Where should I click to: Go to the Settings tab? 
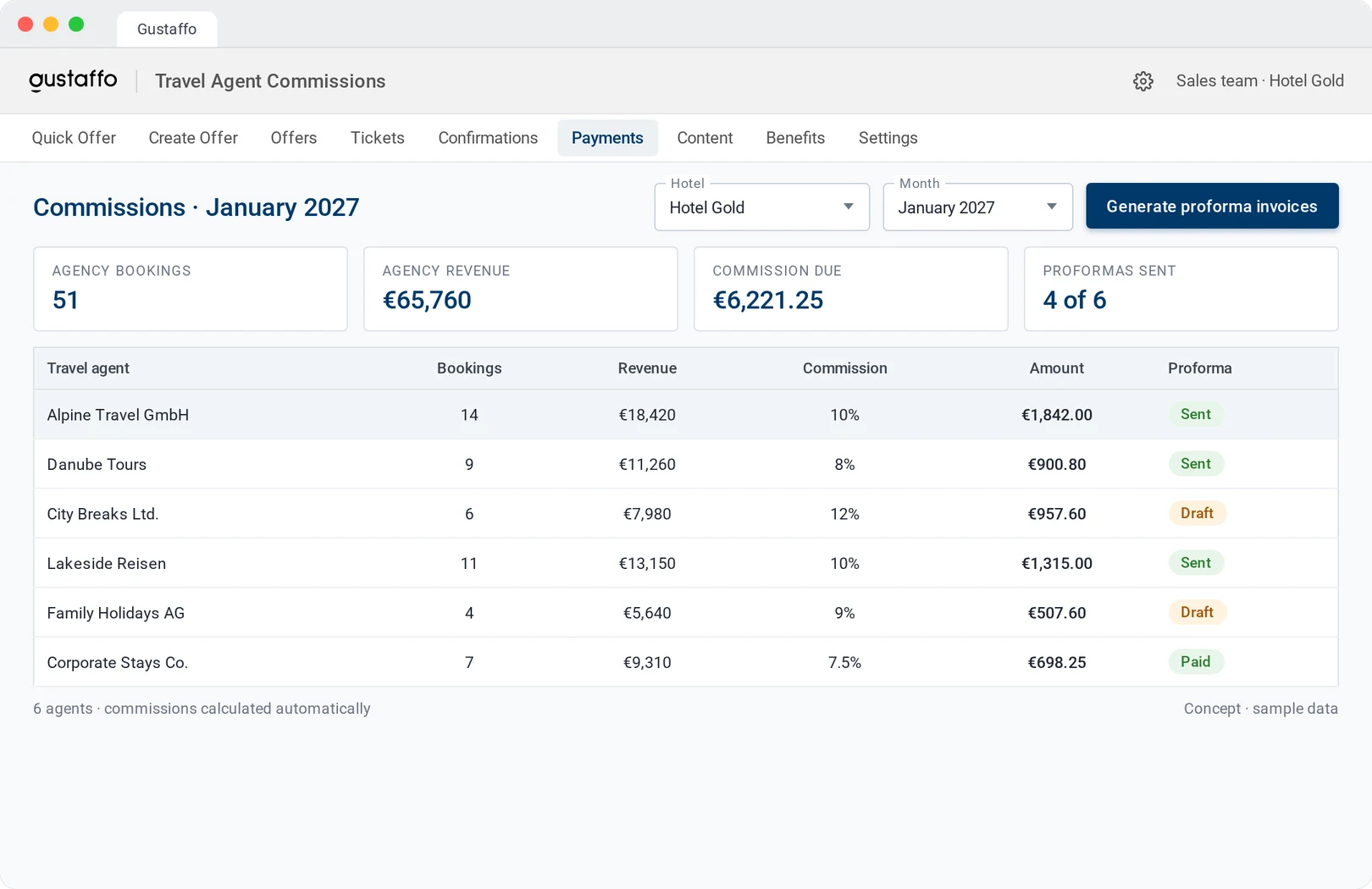pyautogui.click(x=888, y=138)
